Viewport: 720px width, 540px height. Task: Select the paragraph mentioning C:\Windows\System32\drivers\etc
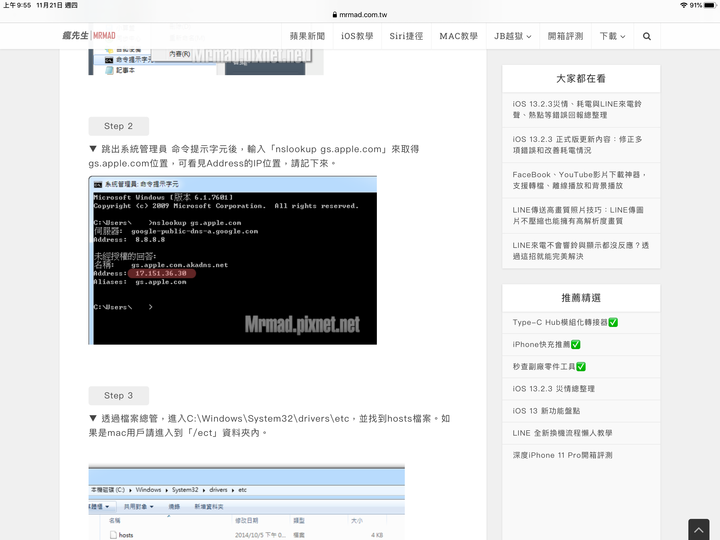[270, 426]
